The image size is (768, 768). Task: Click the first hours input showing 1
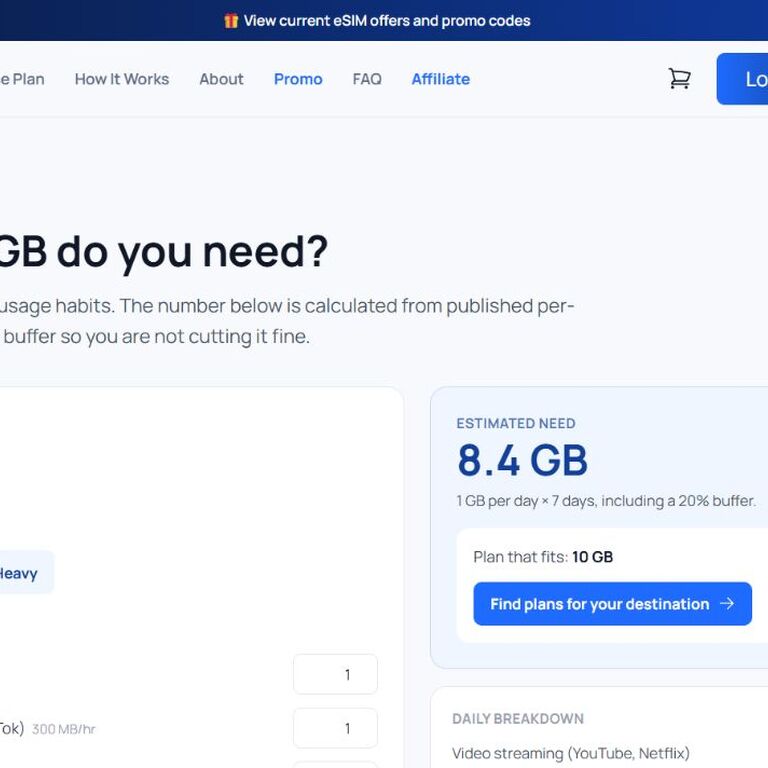(x=336, y=674)
